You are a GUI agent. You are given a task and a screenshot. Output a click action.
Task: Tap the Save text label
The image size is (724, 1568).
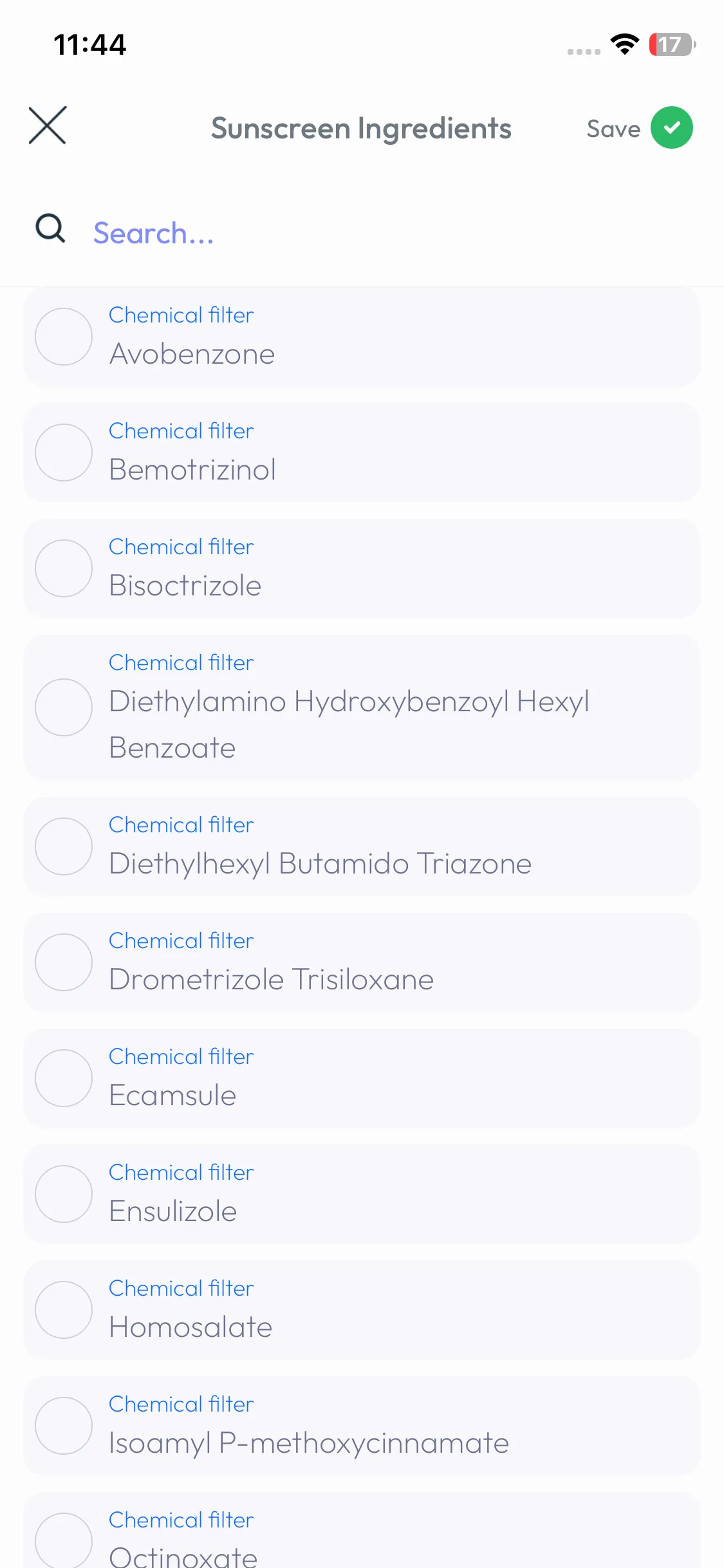613,129
